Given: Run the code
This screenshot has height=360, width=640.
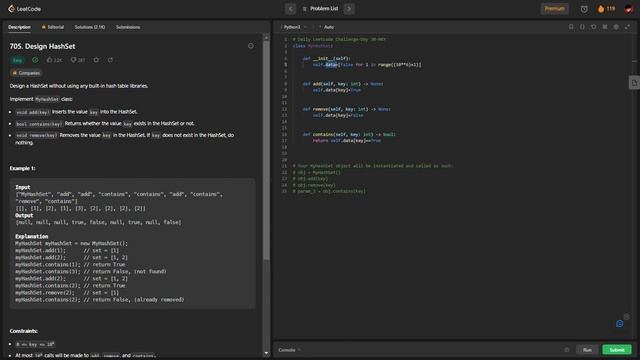Looking at the screenshot, I should pos(587,350).
